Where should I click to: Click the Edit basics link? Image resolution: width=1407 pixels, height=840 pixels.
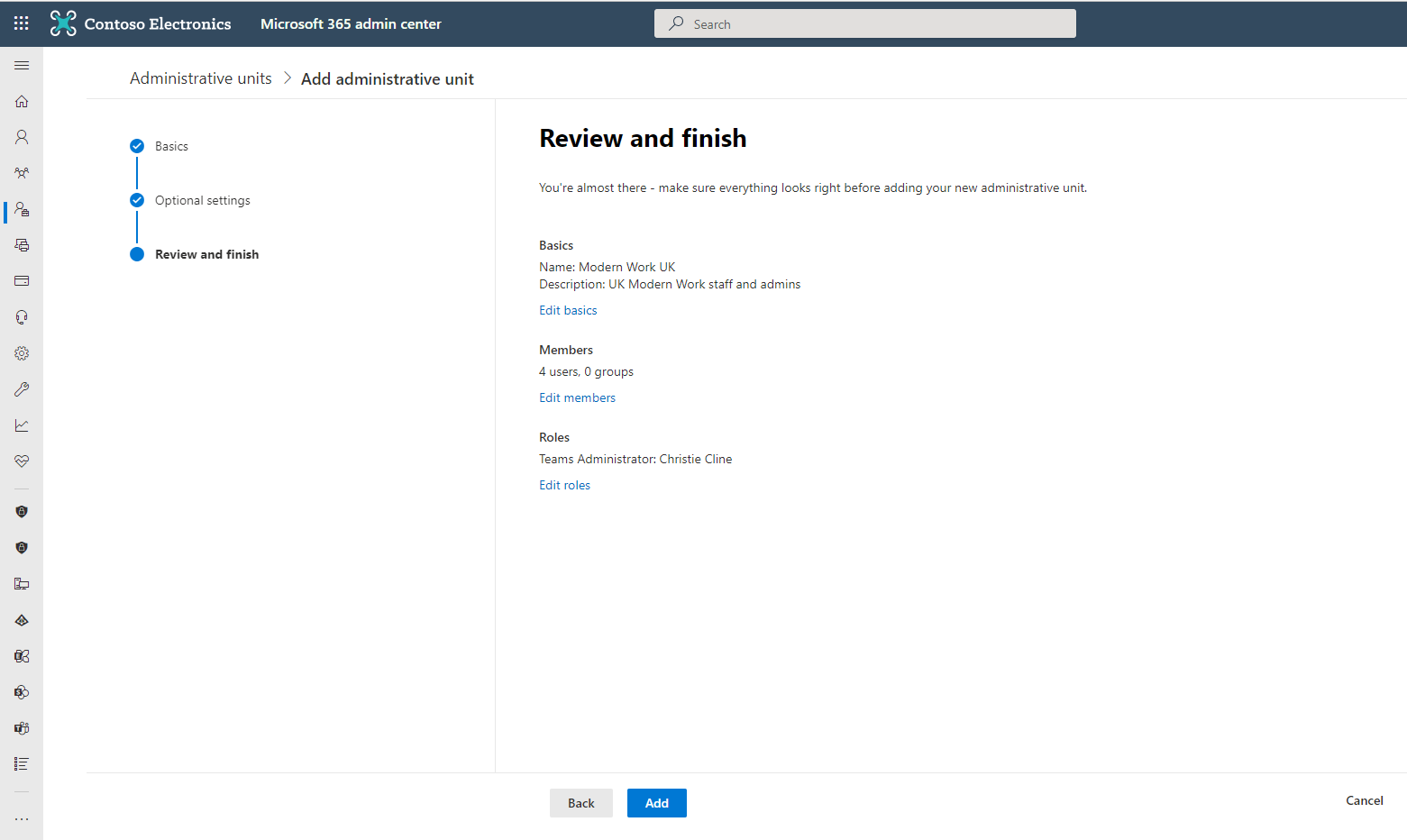(568, 310)
